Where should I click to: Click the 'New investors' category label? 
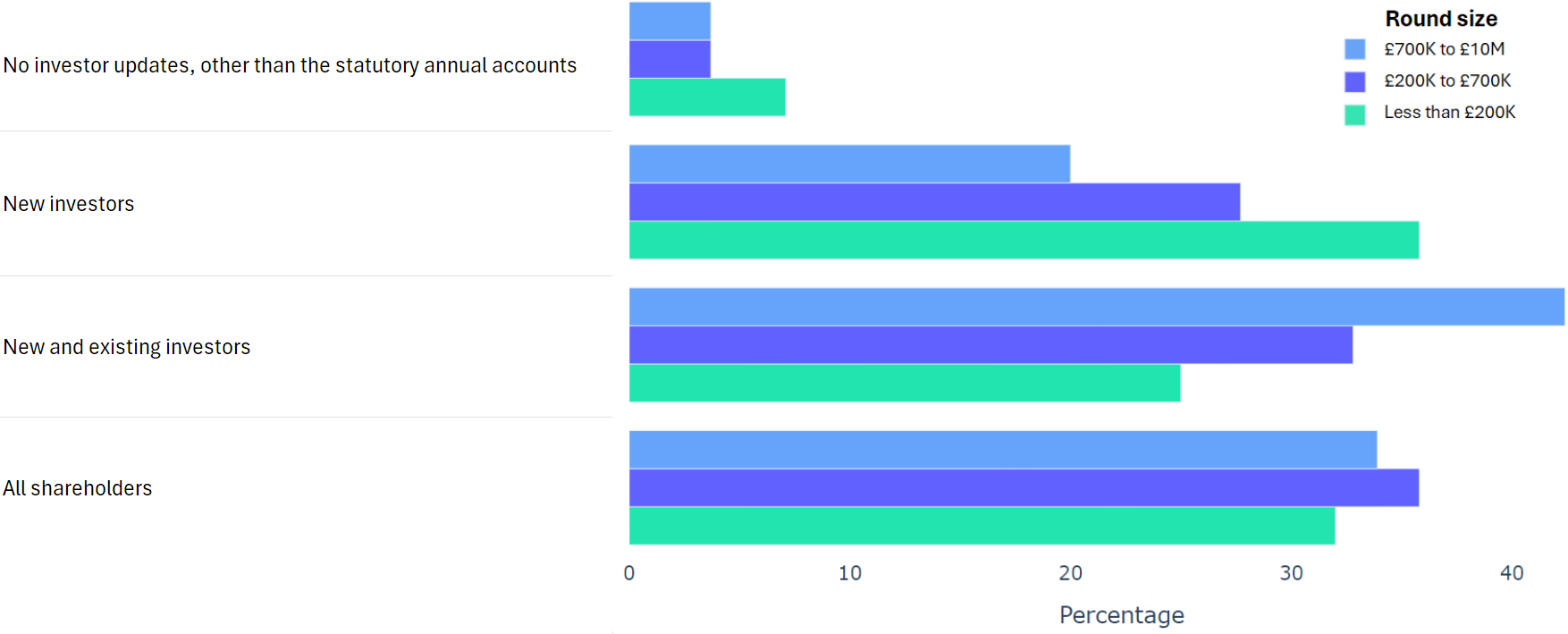(69, 204)
